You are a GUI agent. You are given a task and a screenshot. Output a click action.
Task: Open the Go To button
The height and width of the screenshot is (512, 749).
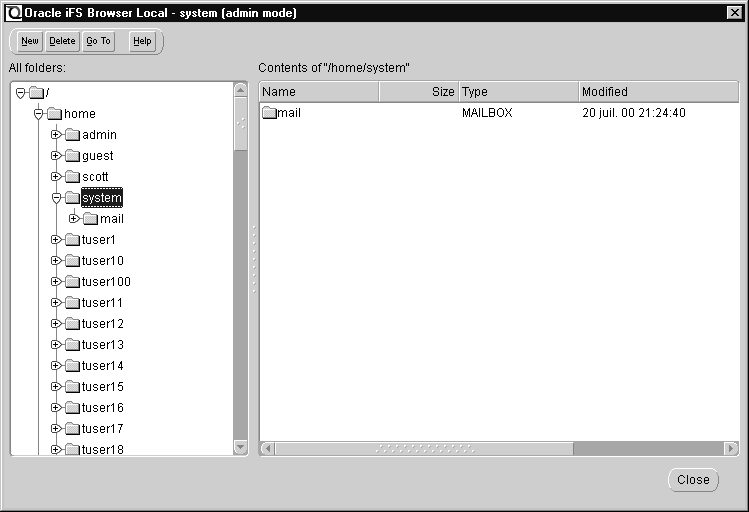click(98, 41)
